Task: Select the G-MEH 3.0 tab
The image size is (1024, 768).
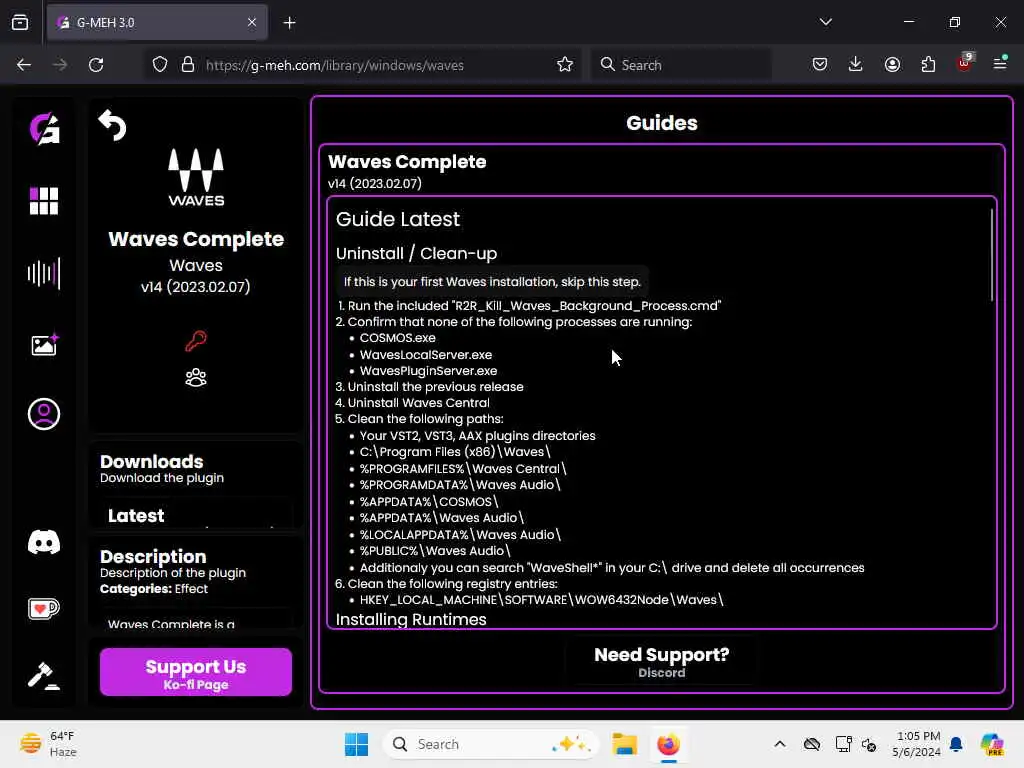Action: pos(157,22)
